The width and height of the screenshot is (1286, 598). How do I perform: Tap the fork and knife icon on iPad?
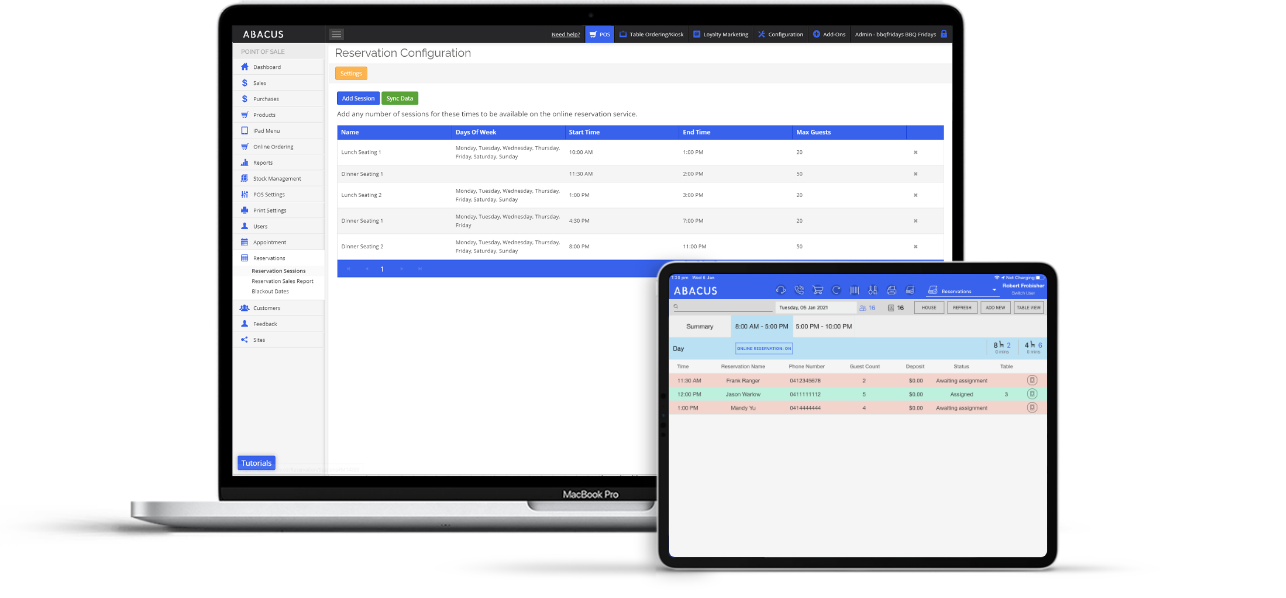click(872, 290)
